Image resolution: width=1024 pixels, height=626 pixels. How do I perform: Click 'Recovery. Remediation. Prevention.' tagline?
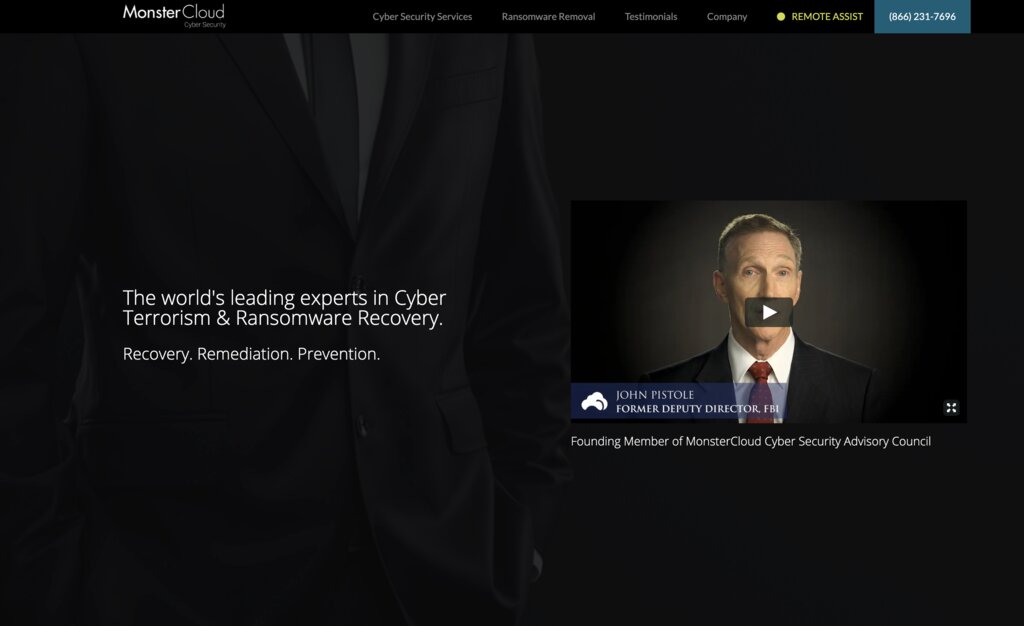[x=251, y=354]
